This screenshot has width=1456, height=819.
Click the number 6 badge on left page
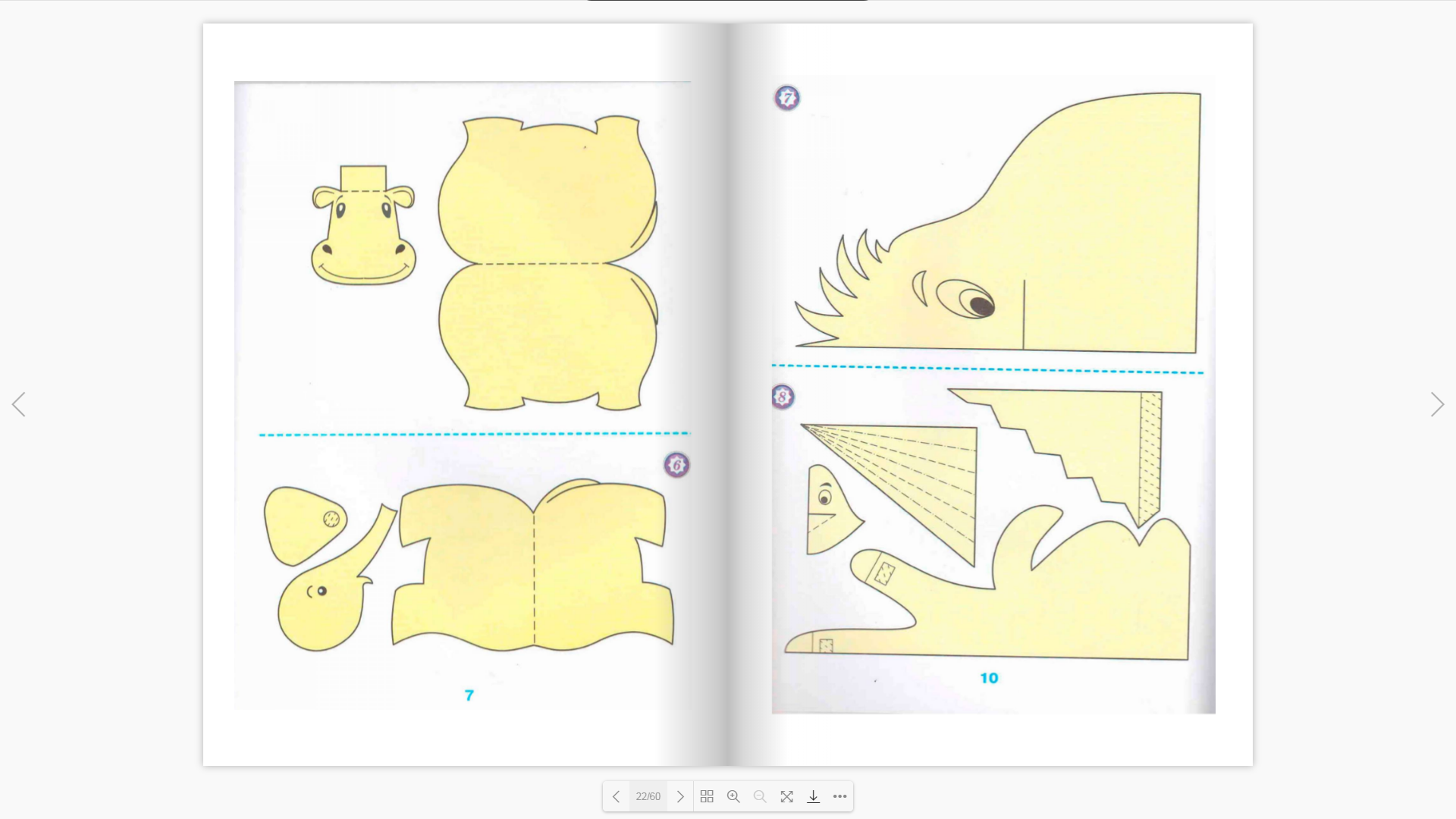(x=677, y=465)
